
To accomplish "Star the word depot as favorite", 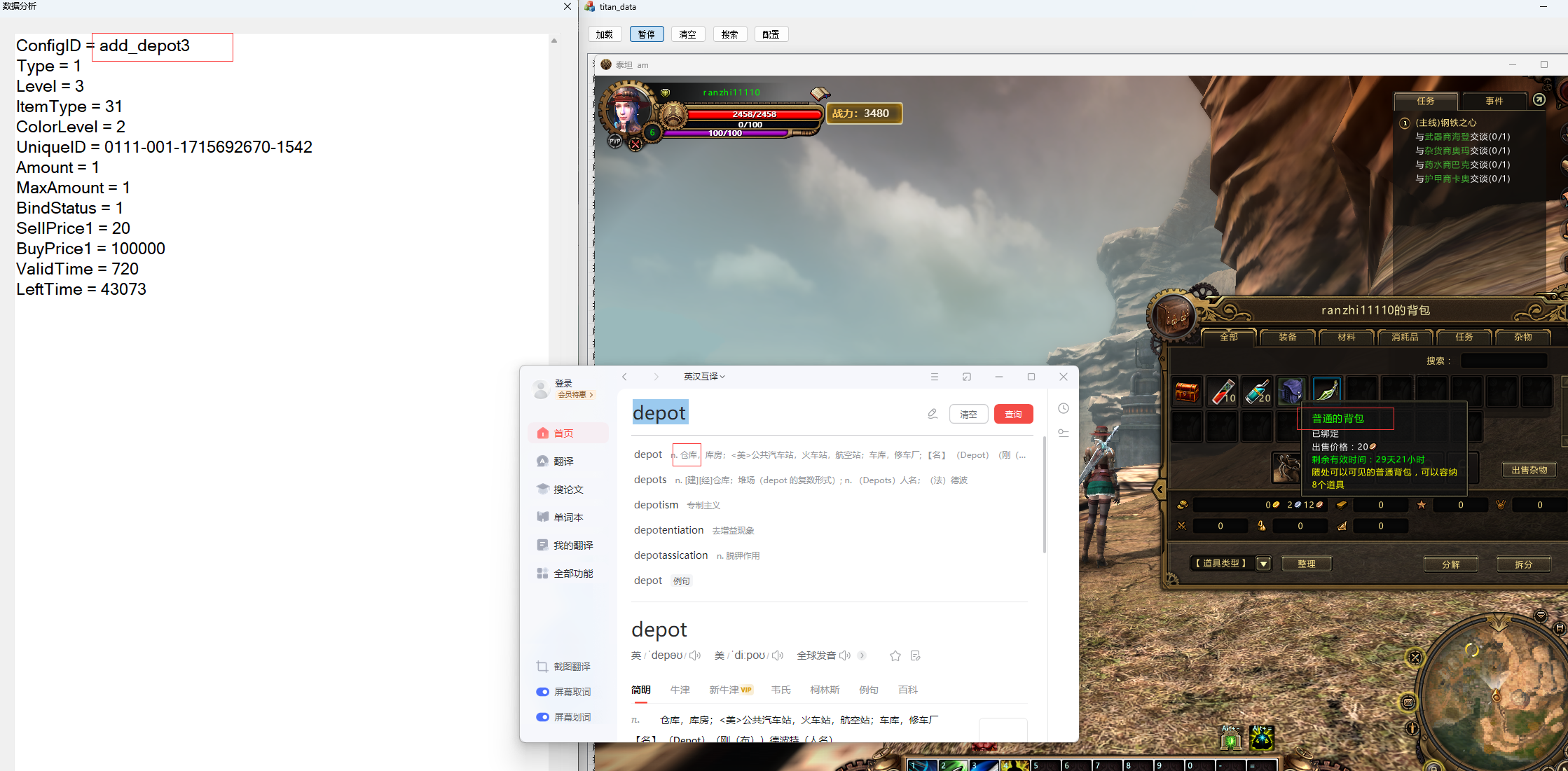I will coord(895,655).
